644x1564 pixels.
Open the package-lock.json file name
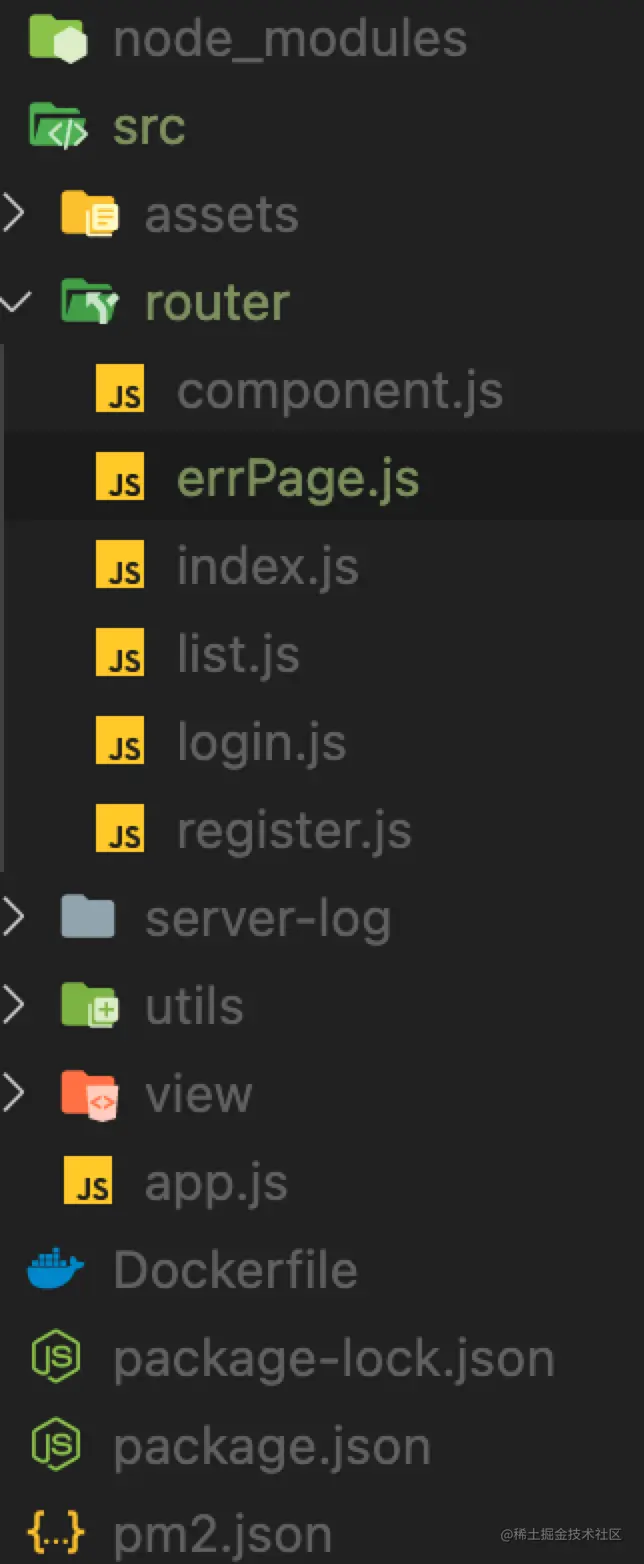334,1359
